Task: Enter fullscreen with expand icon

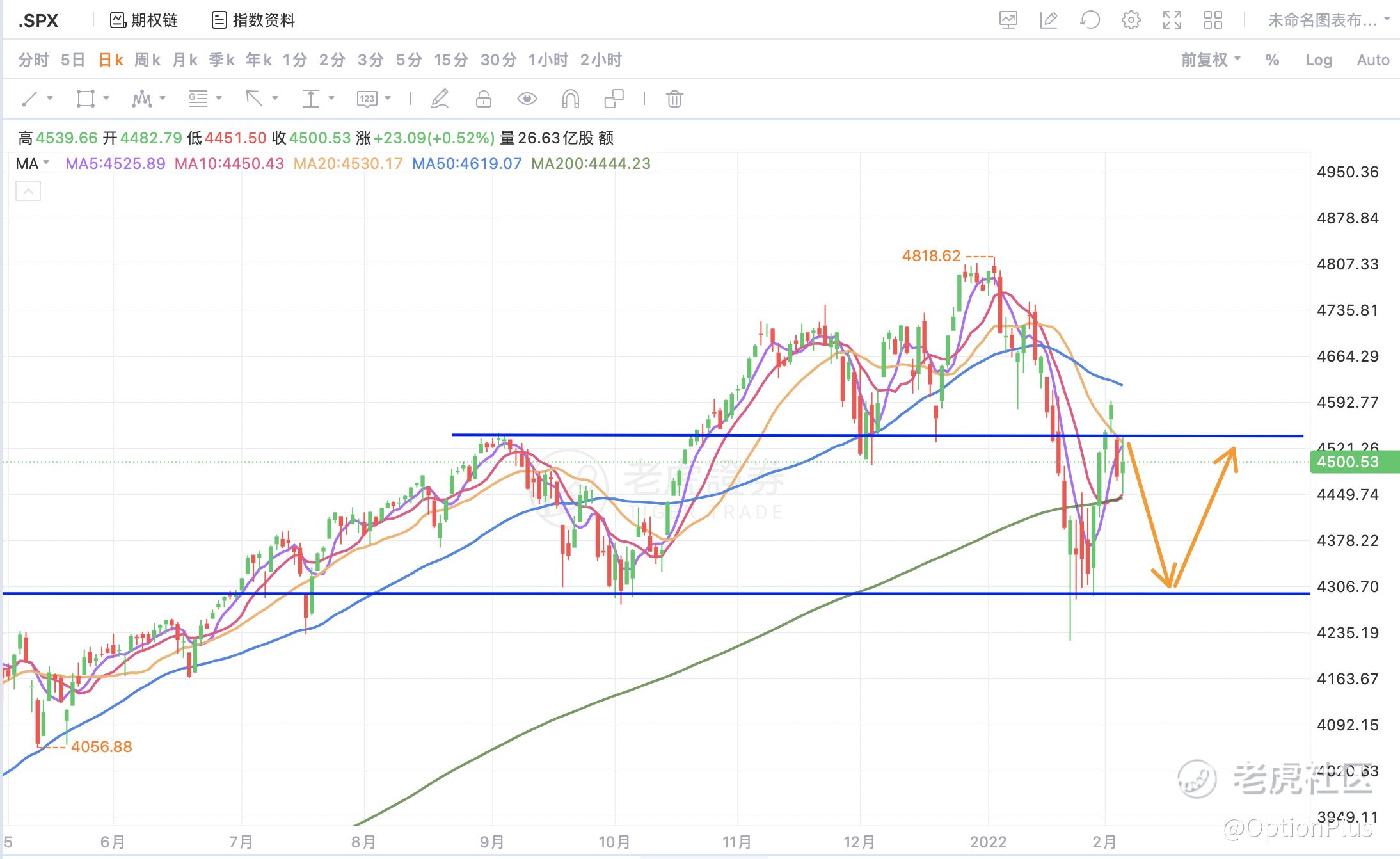Action: click(1172, 20)
